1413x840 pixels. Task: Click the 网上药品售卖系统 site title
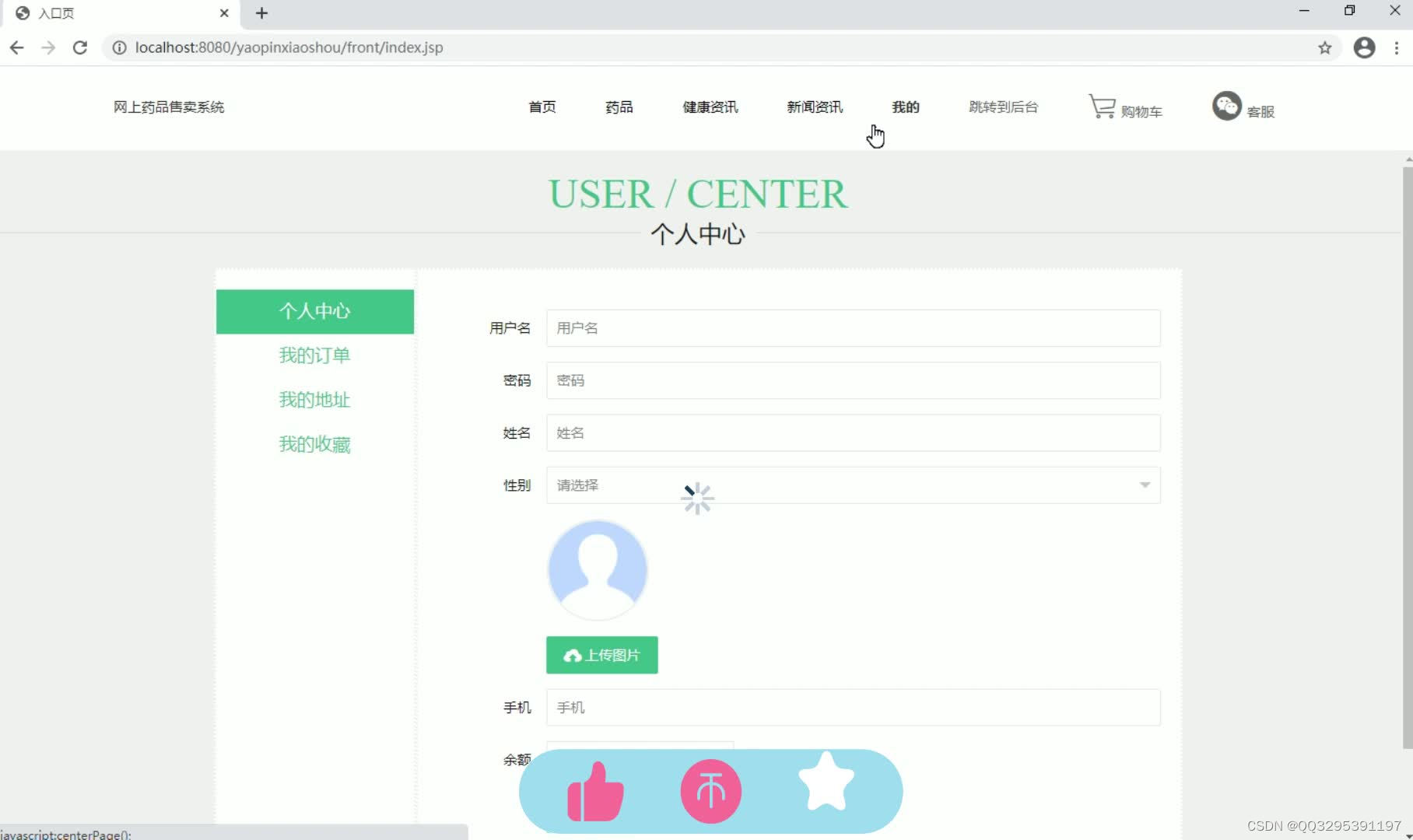169,107
